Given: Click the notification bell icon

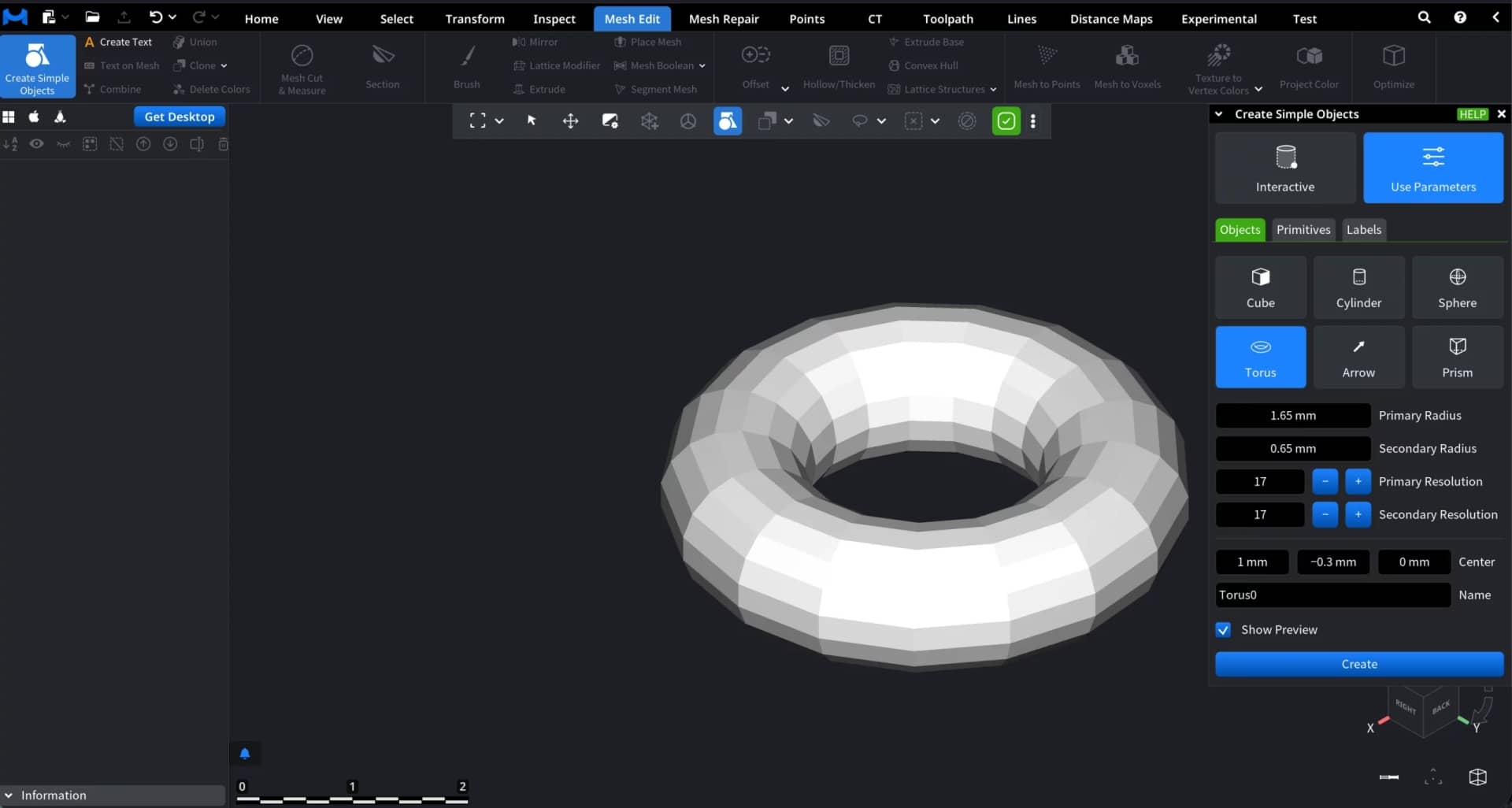Looking at the screenshot, I should coord(245,754).
